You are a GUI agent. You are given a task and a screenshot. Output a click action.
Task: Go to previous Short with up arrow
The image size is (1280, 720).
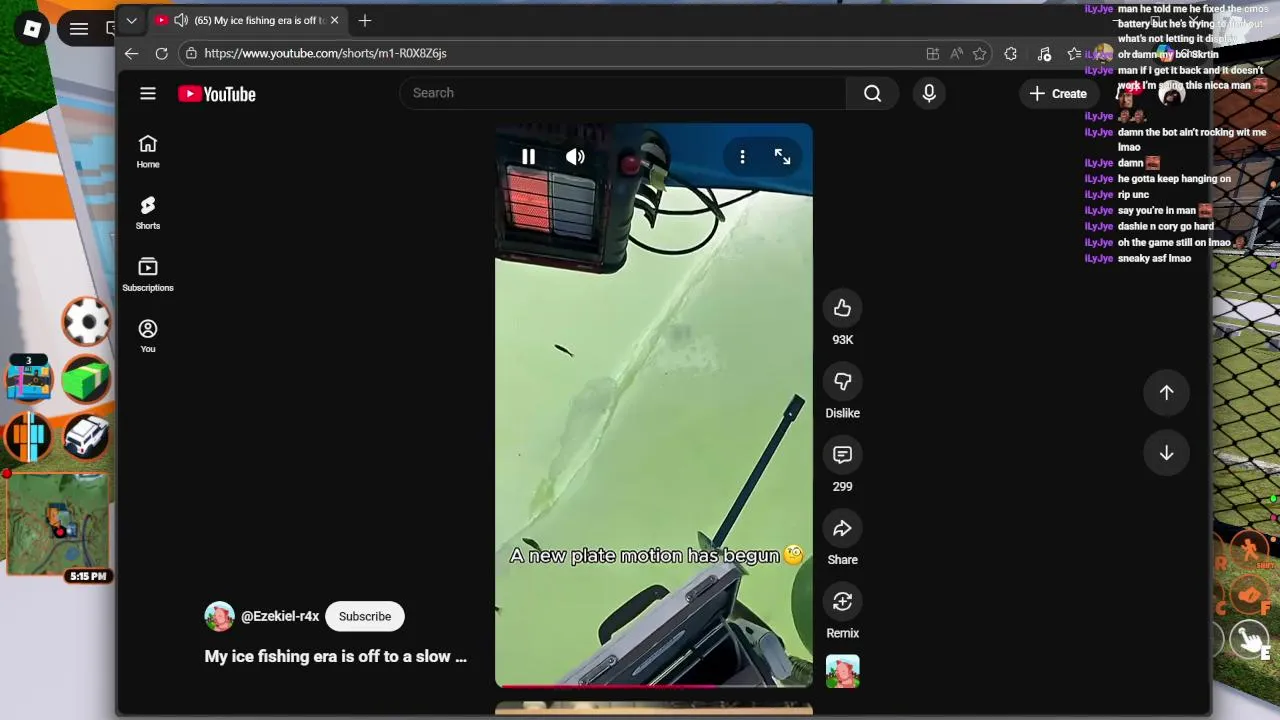point(1166,392)
